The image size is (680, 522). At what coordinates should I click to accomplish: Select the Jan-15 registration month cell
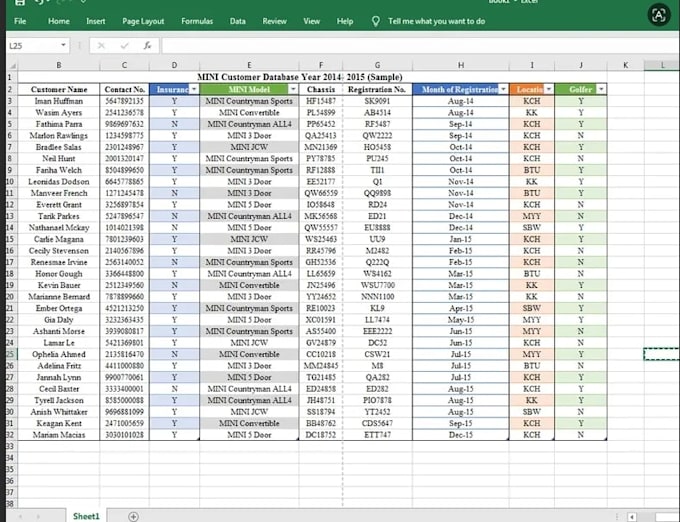coord(461,239)
